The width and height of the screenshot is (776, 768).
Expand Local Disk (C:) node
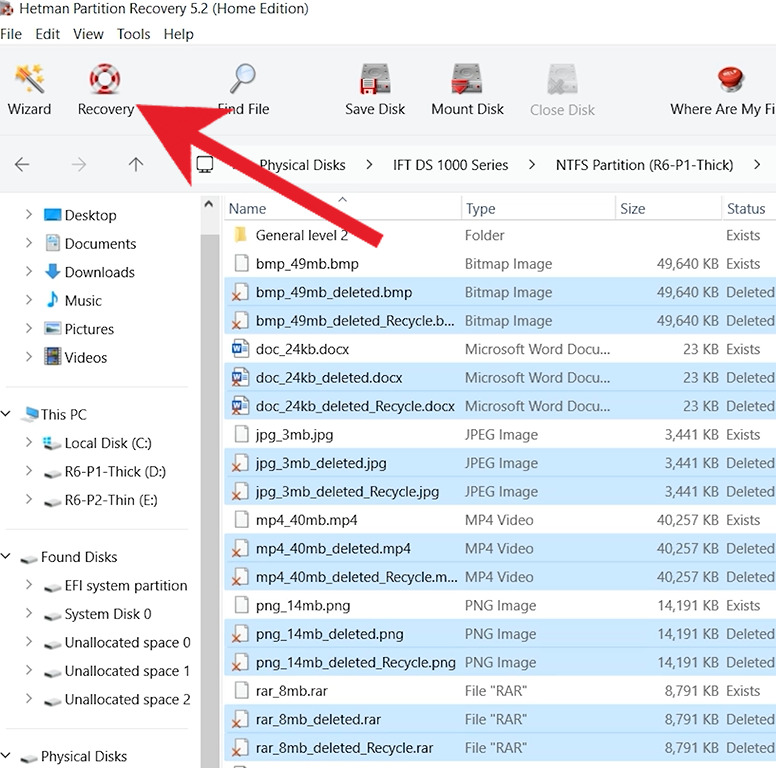point(29,442)
